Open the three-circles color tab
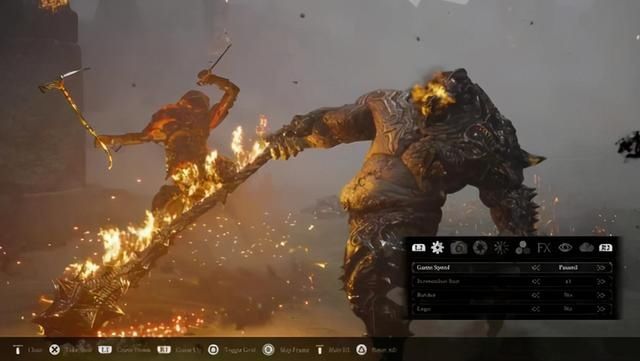 coord(522,247)
